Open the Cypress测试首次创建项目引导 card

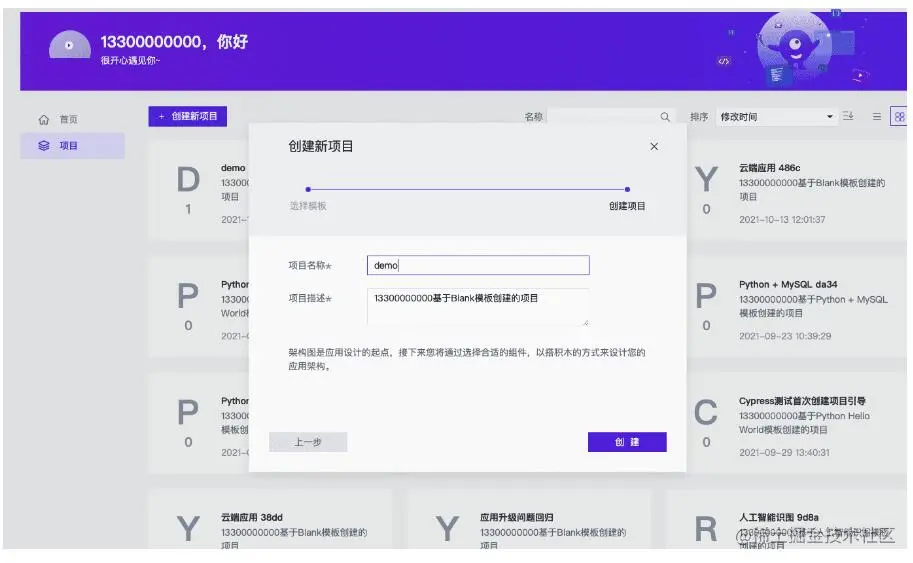795,423
